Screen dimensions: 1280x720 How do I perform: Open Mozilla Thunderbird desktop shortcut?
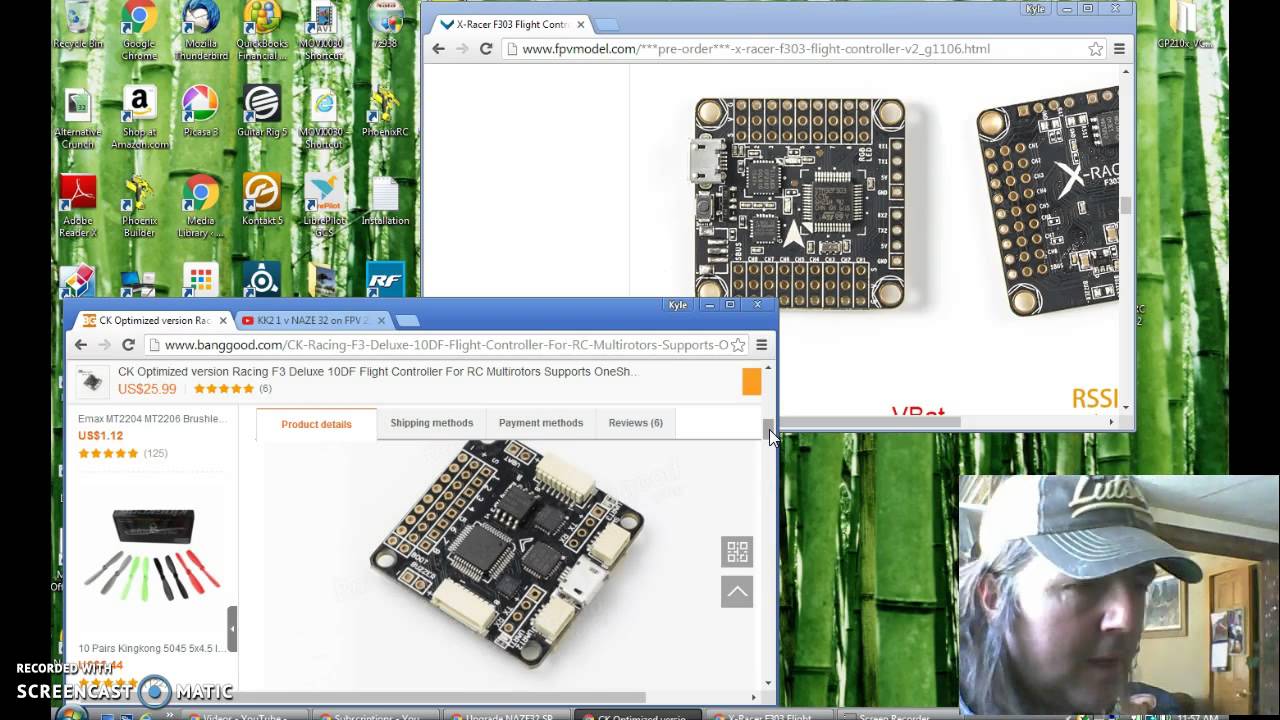[200, 30]
